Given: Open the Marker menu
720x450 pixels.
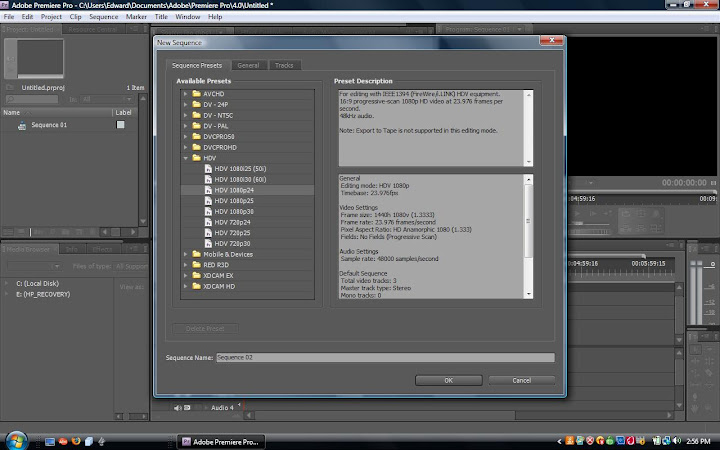Looking at the screenshot, I should [x=136, y=17].
